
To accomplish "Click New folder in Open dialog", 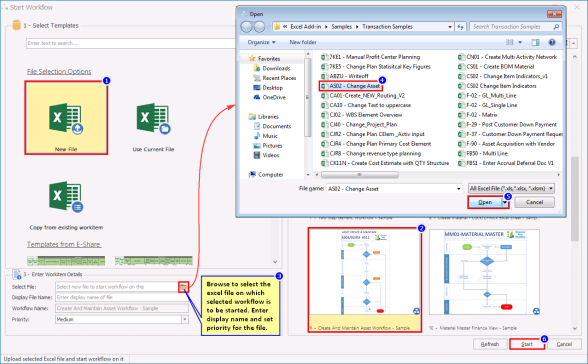I will (303, 42).
